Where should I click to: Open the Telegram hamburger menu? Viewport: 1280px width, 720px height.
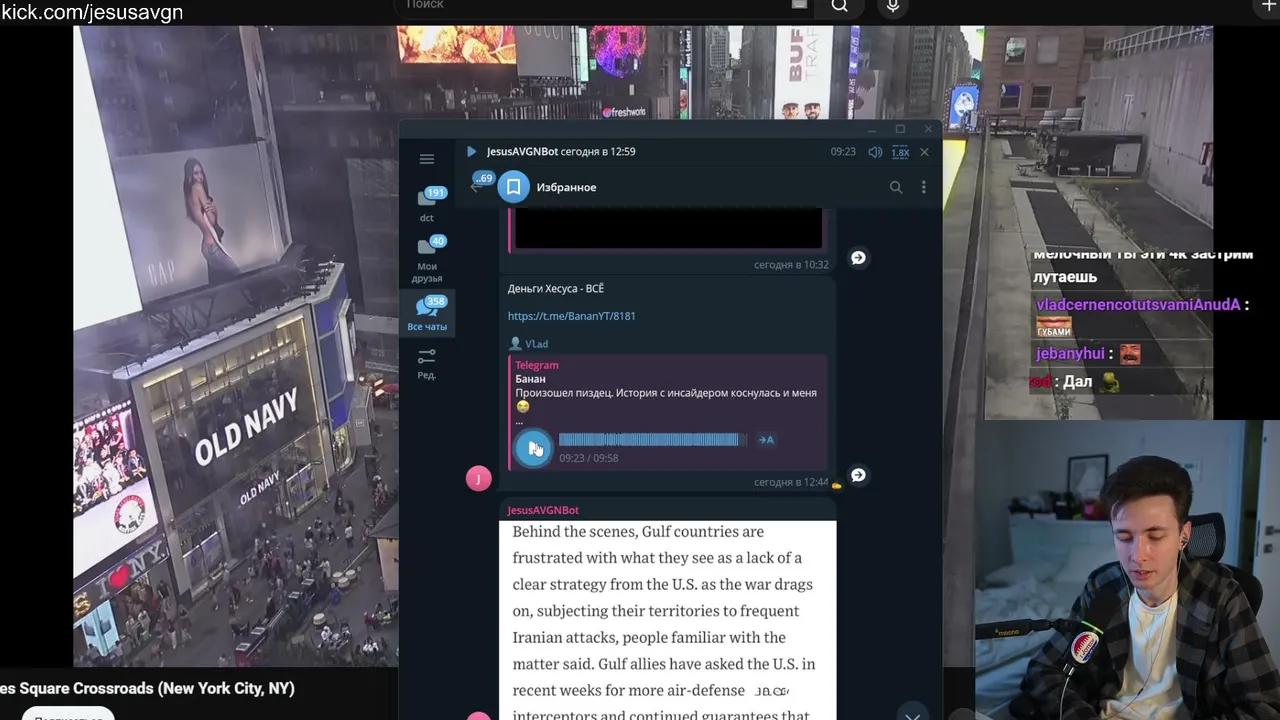[427, 159]
